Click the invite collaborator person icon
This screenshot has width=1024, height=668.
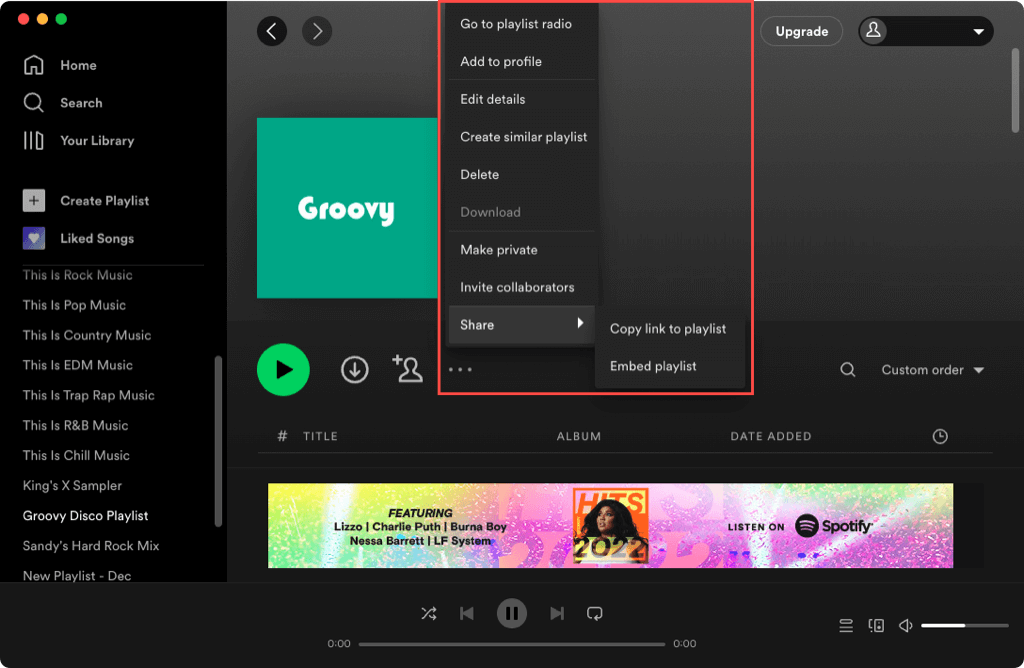click(x=407, y=369)
